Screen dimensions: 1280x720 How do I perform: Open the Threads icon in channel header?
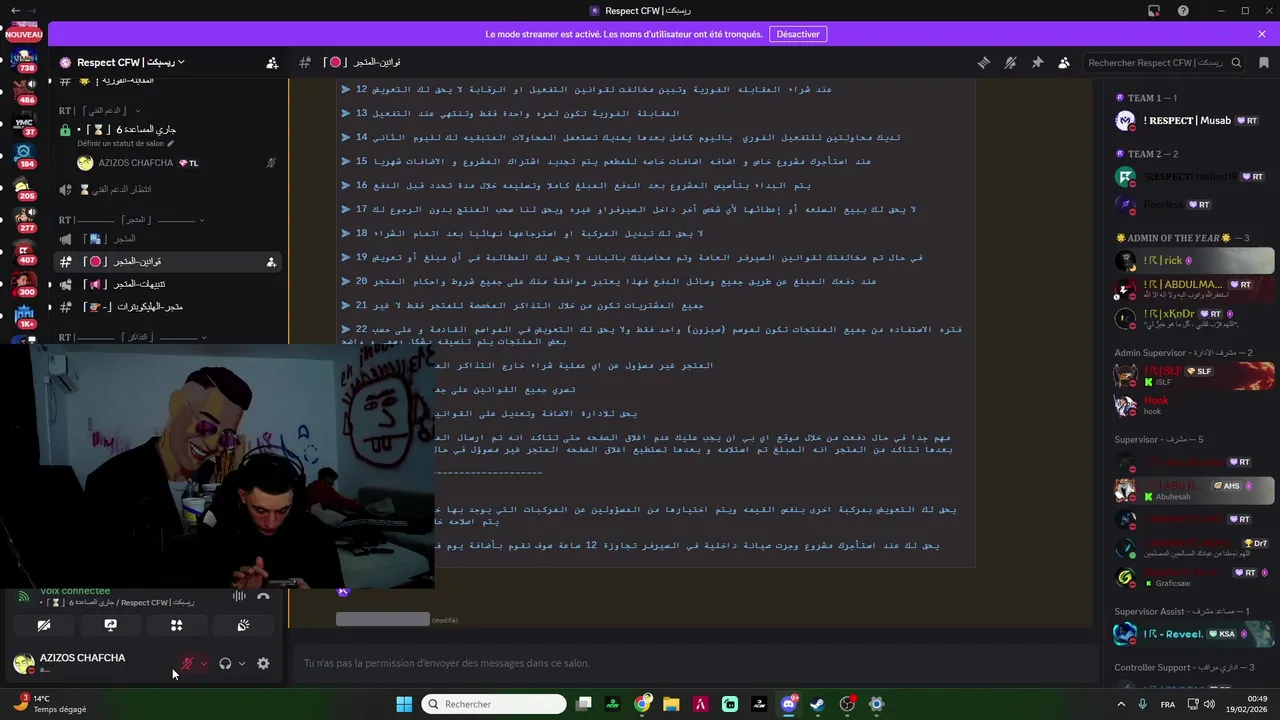984,63
